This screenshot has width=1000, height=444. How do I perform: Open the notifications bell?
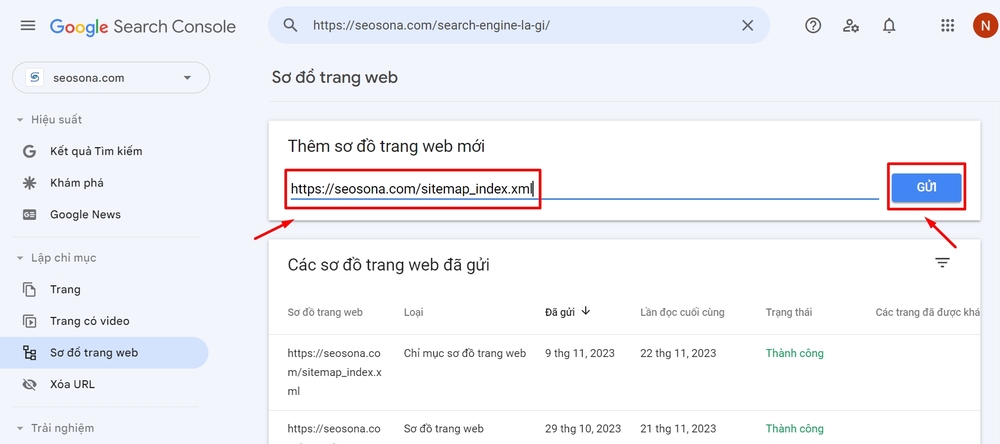pyautogui.click(x=889, y=26)
